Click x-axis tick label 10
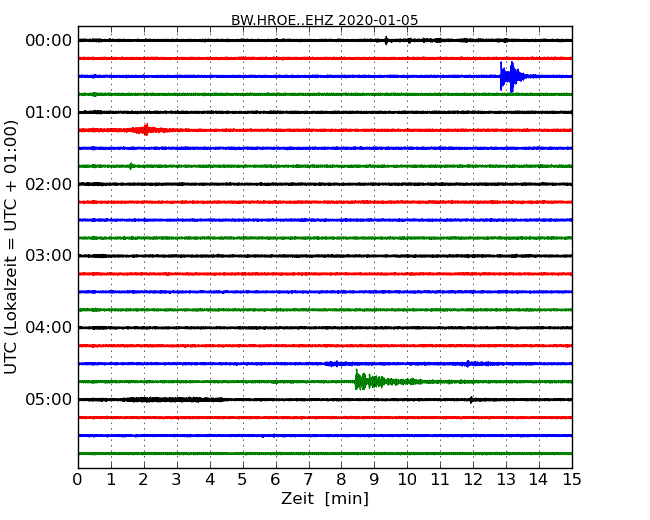This screenshot has height=520, width=650. 407,480
